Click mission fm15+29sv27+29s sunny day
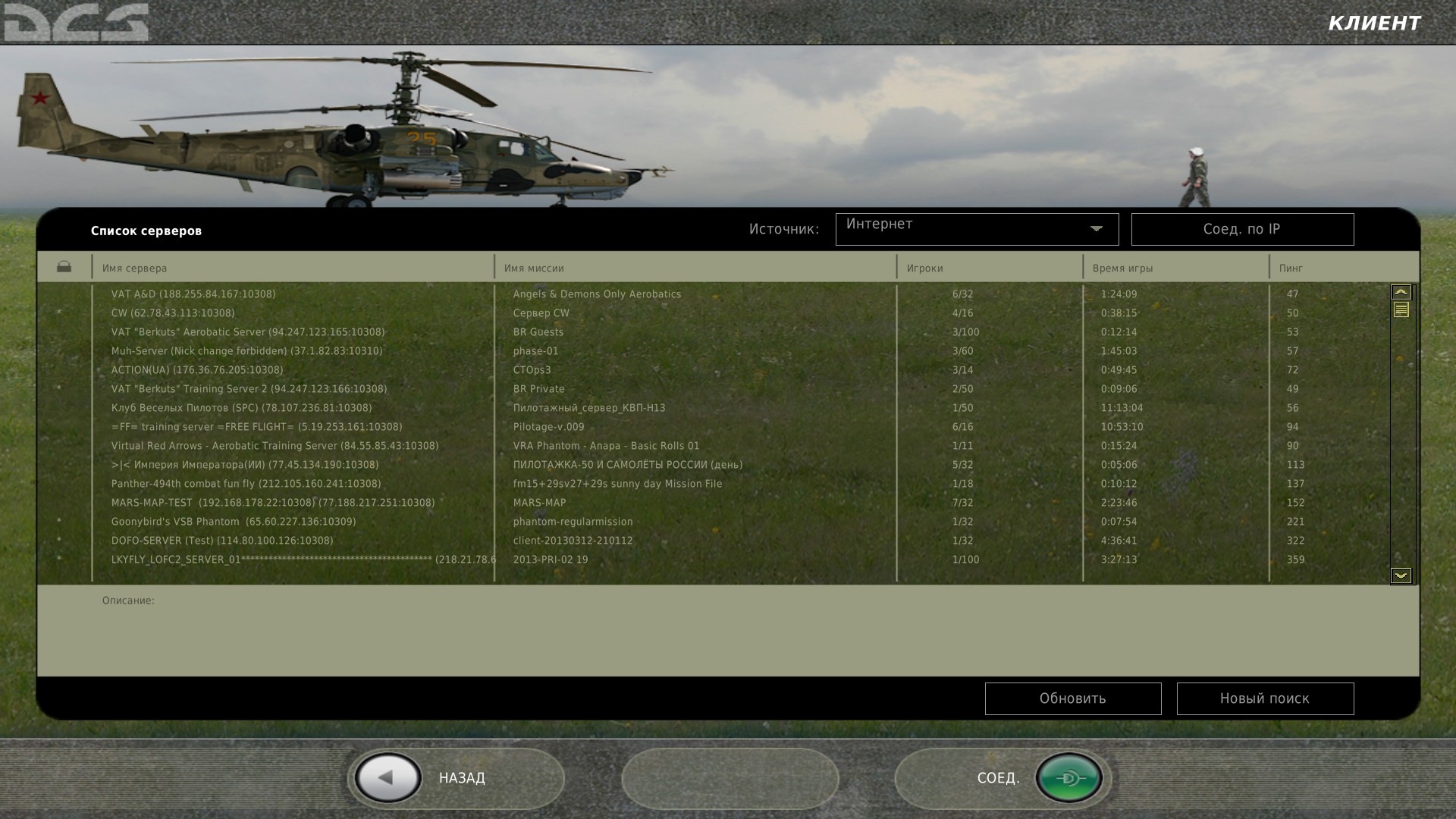Image resolution: width=1456 pixels, height=819 pixels. (617, 484)
